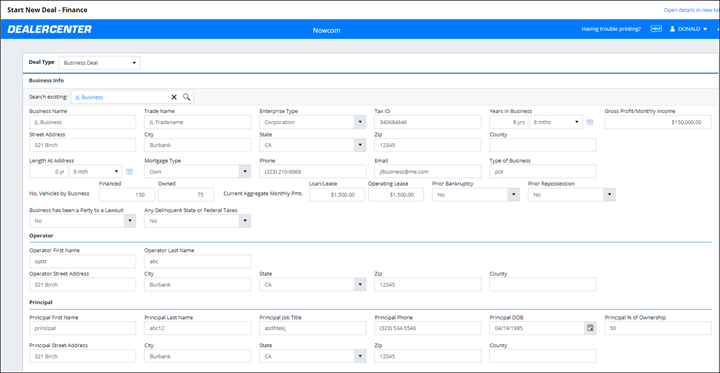Click the Type of Business field
The width and height of the screenshot is (720, 373).
tap(543, 171)
